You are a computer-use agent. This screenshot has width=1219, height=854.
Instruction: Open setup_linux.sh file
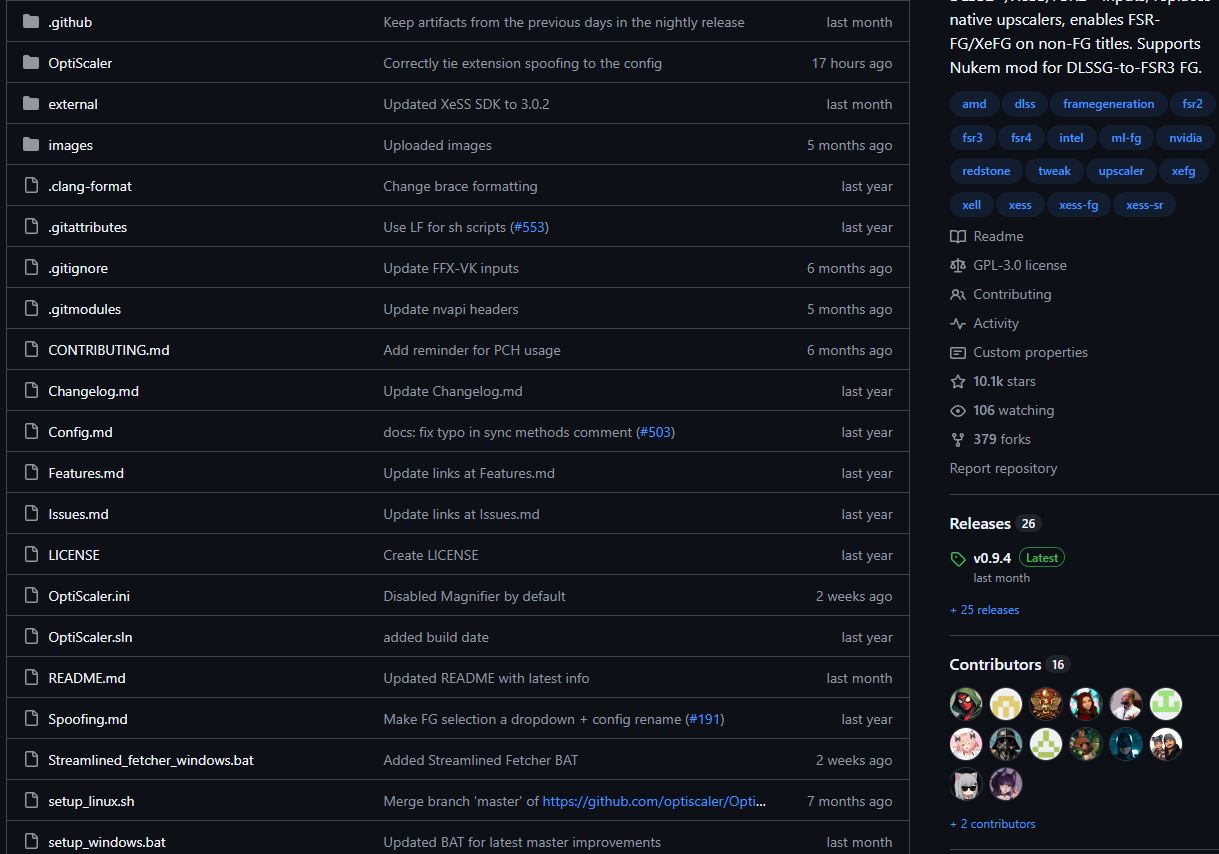point(91,801)
